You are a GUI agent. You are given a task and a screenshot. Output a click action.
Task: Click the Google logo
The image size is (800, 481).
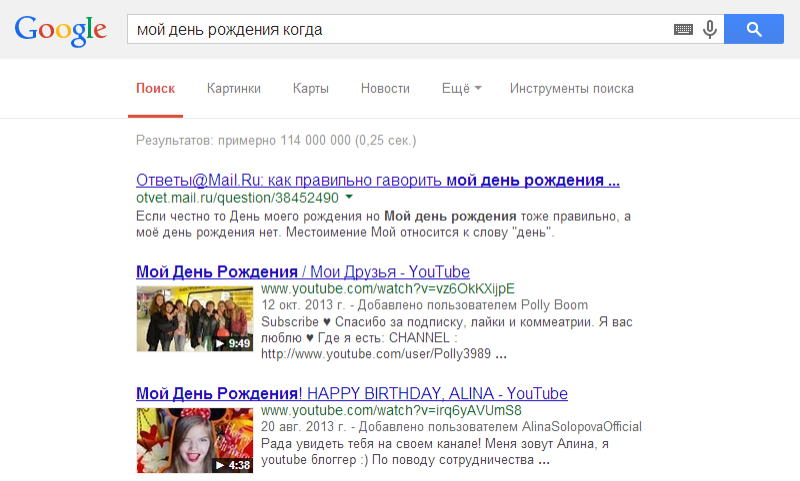60,30
